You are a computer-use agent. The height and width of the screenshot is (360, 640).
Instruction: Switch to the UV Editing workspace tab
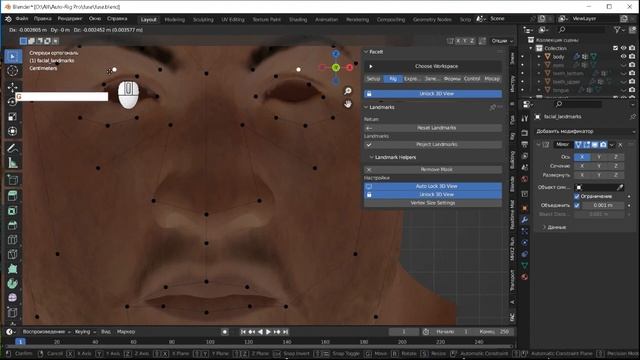click(x=233, y=20)
